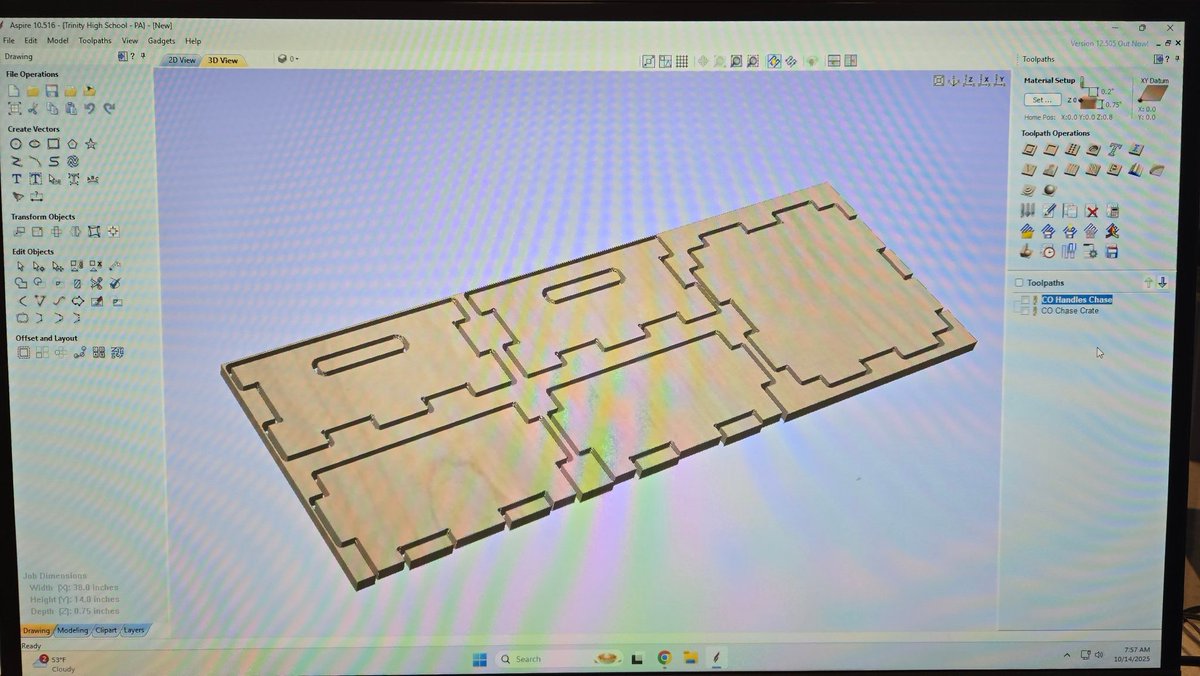Open the Model menu
Viewport: 1200px width, 676px height.
tap(58, 41)
